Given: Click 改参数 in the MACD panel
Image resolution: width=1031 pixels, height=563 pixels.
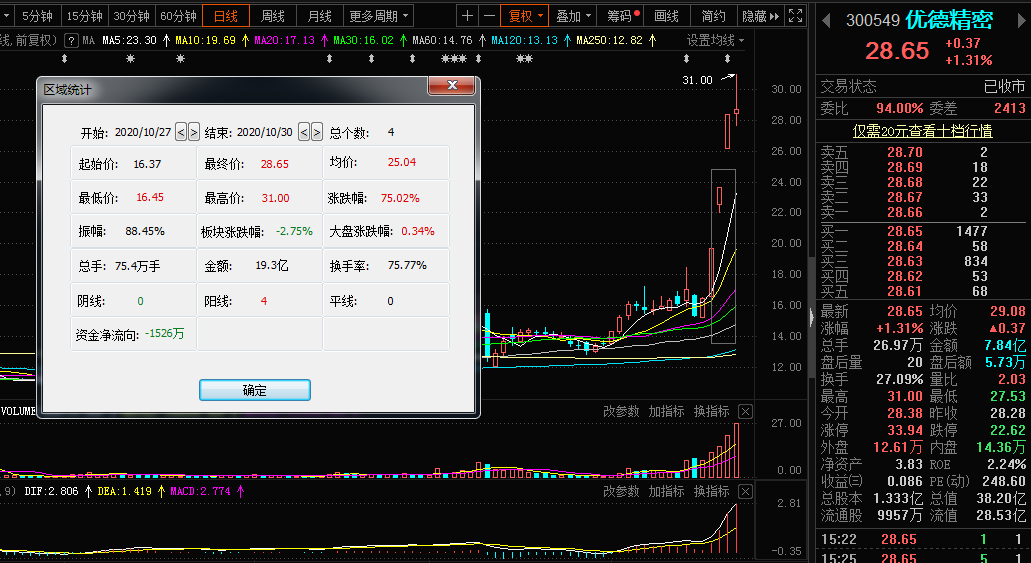Looking at the screenshot, I should click(621, 491).
